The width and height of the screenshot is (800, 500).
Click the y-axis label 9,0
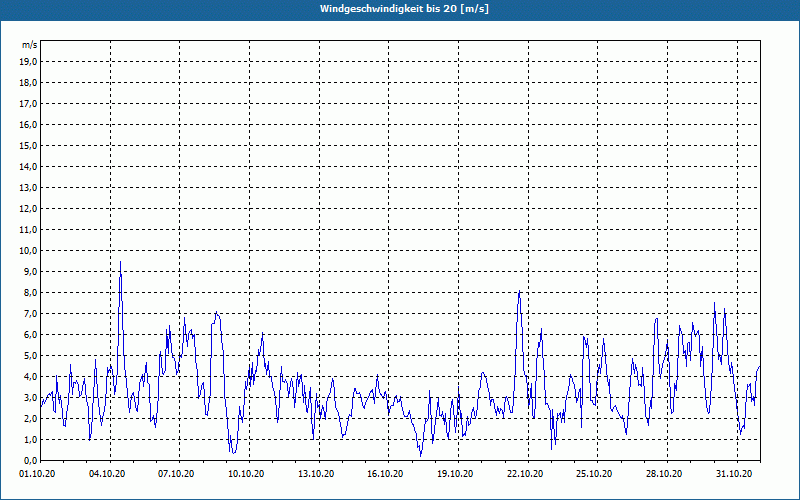pos(31,271)
